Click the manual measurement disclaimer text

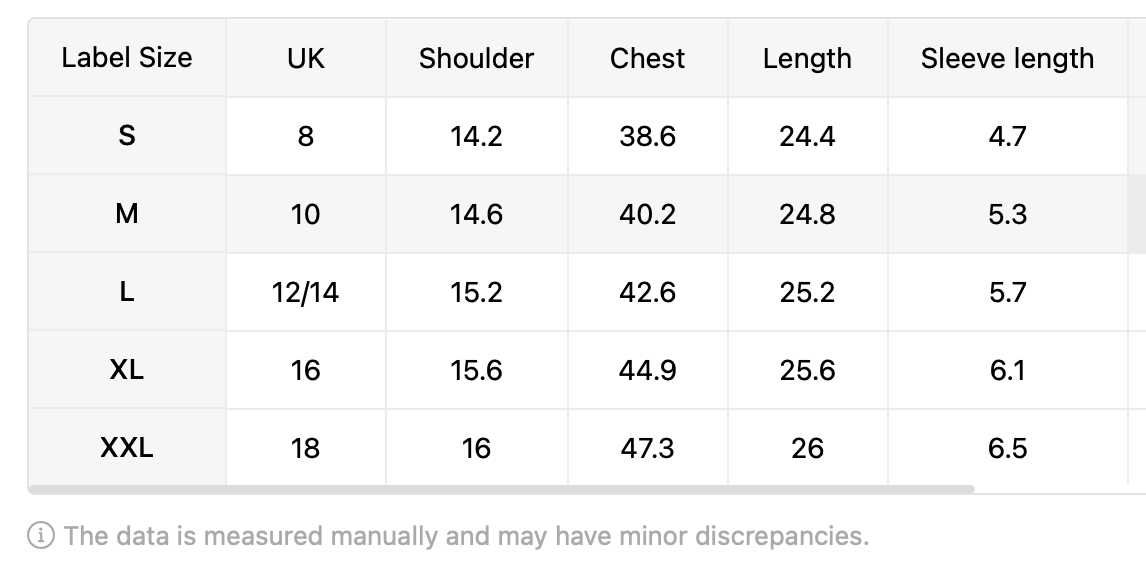click(x=466, y=535)
